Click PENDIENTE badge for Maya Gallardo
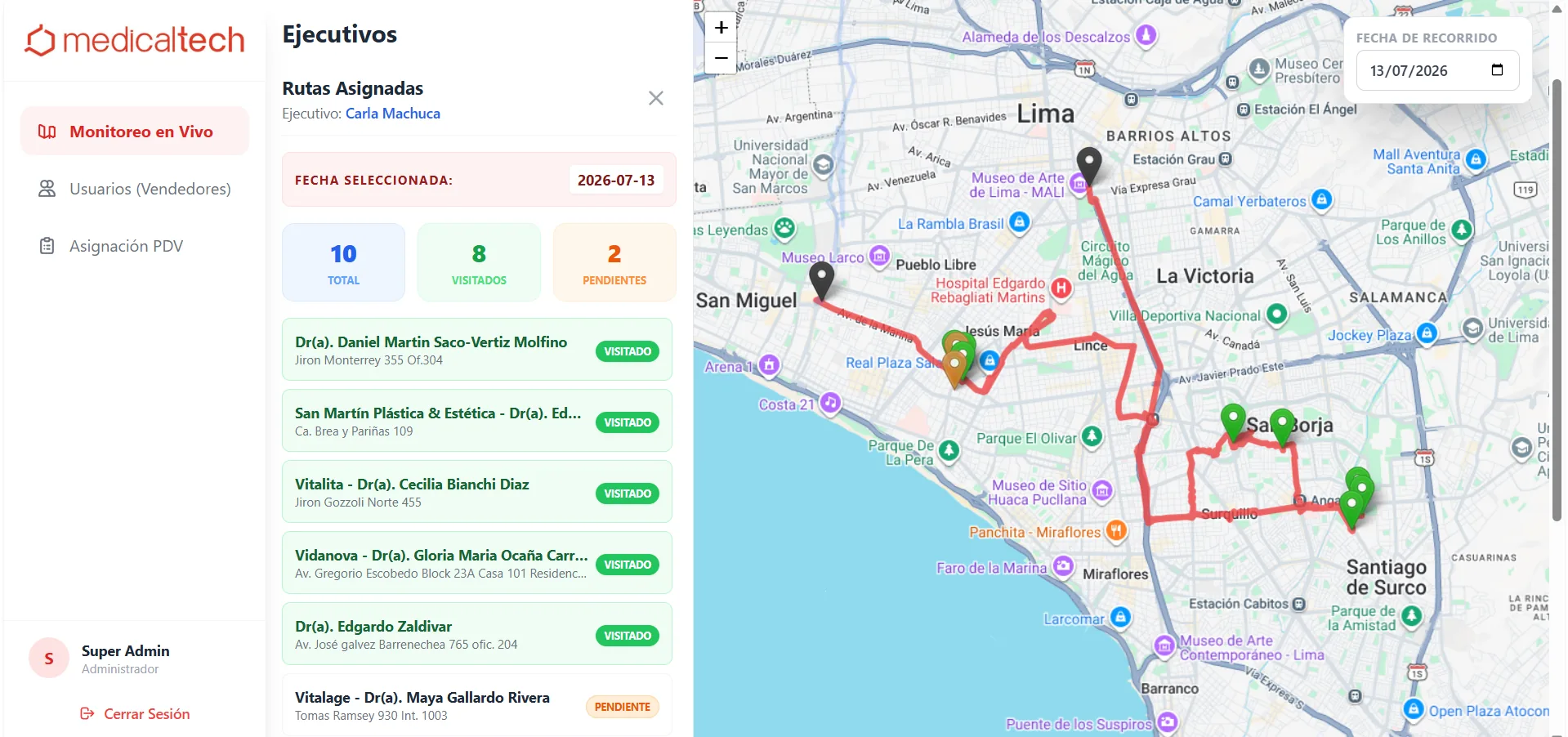This screenshot has height=737, width=1568. 623,707
